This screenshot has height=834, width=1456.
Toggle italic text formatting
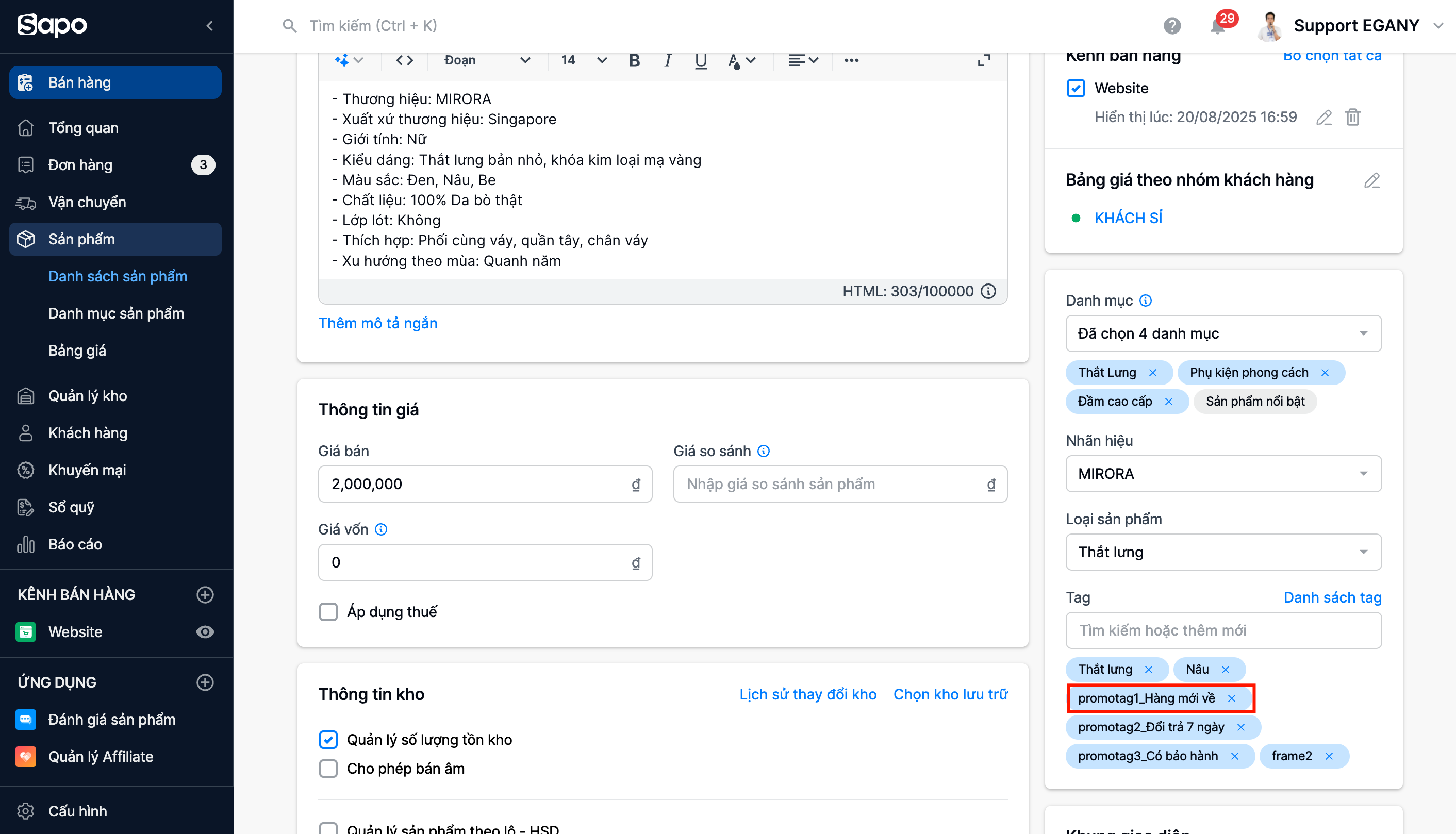667,61
